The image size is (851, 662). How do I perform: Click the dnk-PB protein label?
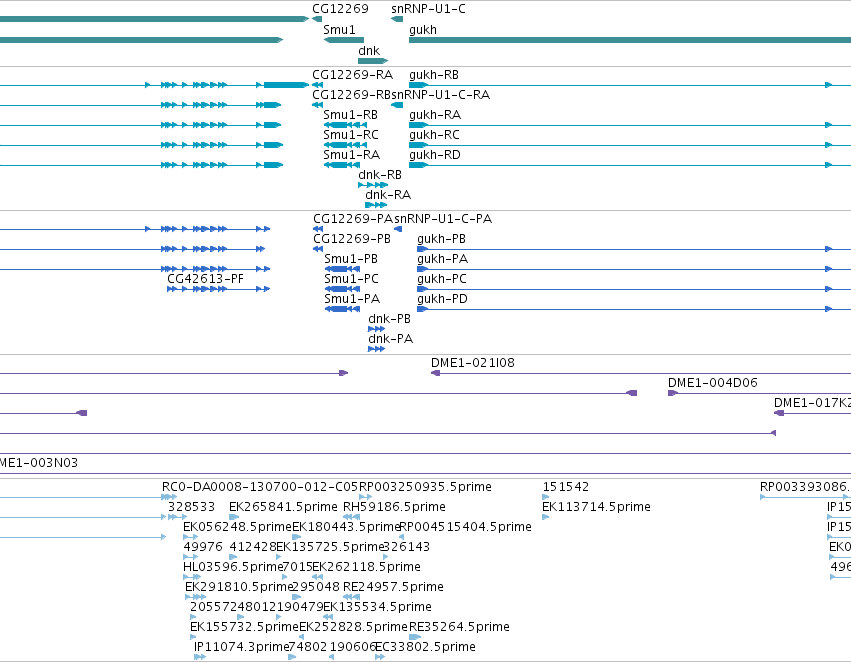point(389,319)
